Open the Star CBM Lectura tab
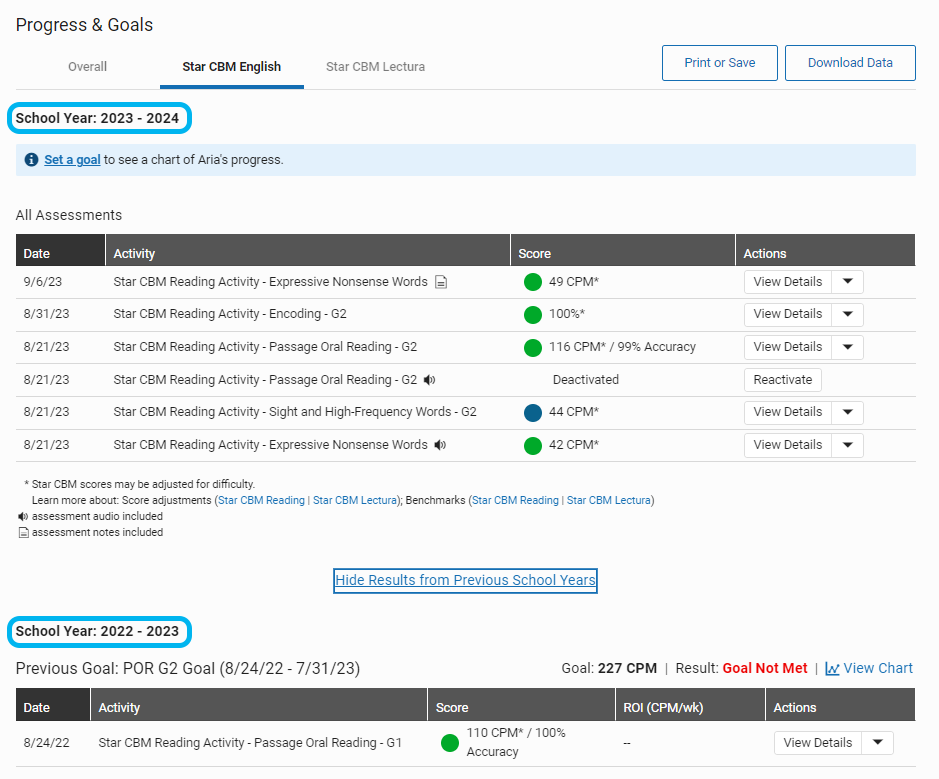This screenshot has width=939, height=779. (x=375, y=66)
